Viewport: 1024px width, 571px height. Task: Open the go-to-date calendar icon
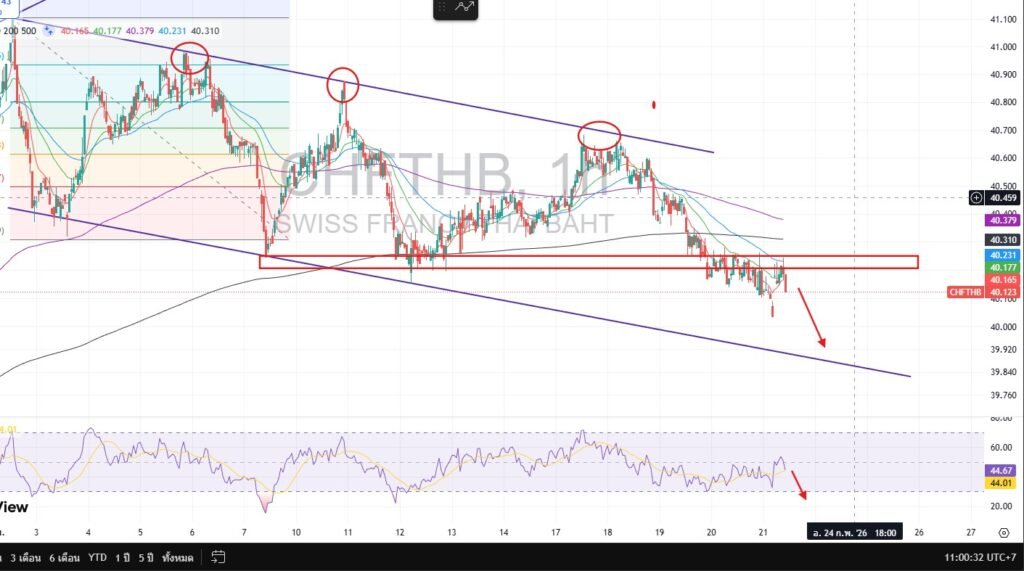click(218, 555)
